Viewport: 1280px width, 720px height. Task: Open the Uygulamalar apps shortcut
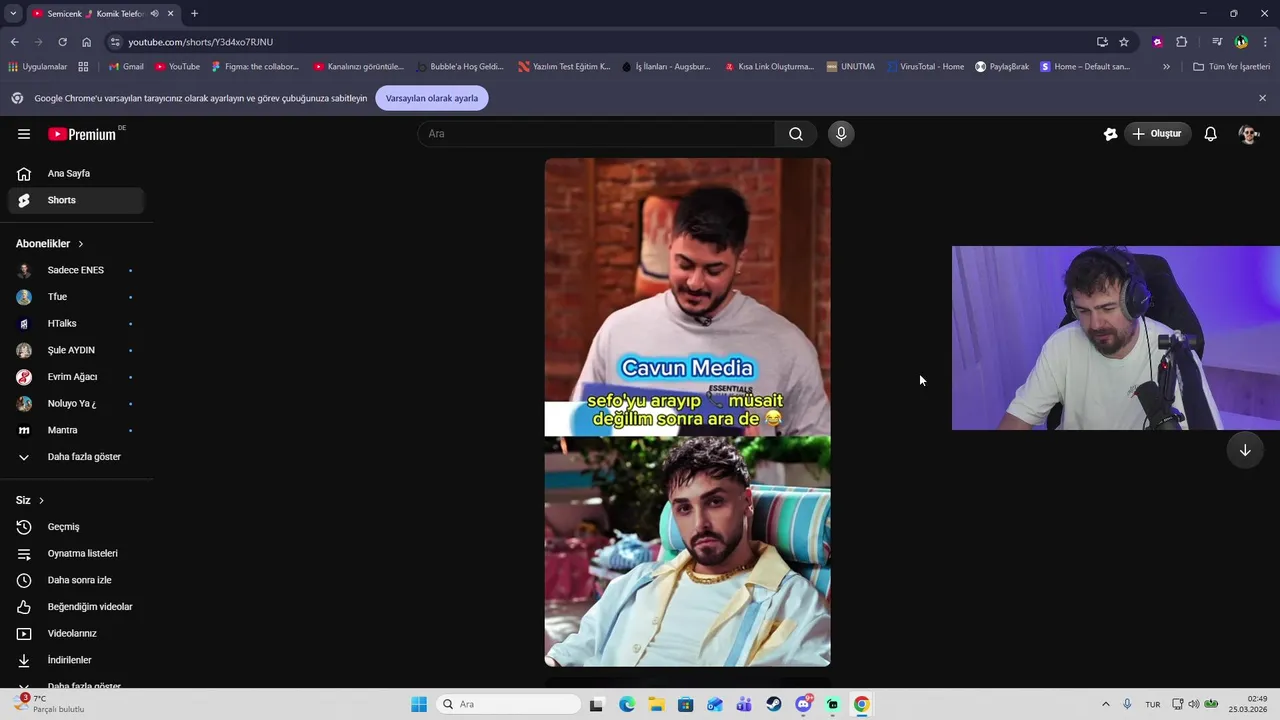coord(38,67)
